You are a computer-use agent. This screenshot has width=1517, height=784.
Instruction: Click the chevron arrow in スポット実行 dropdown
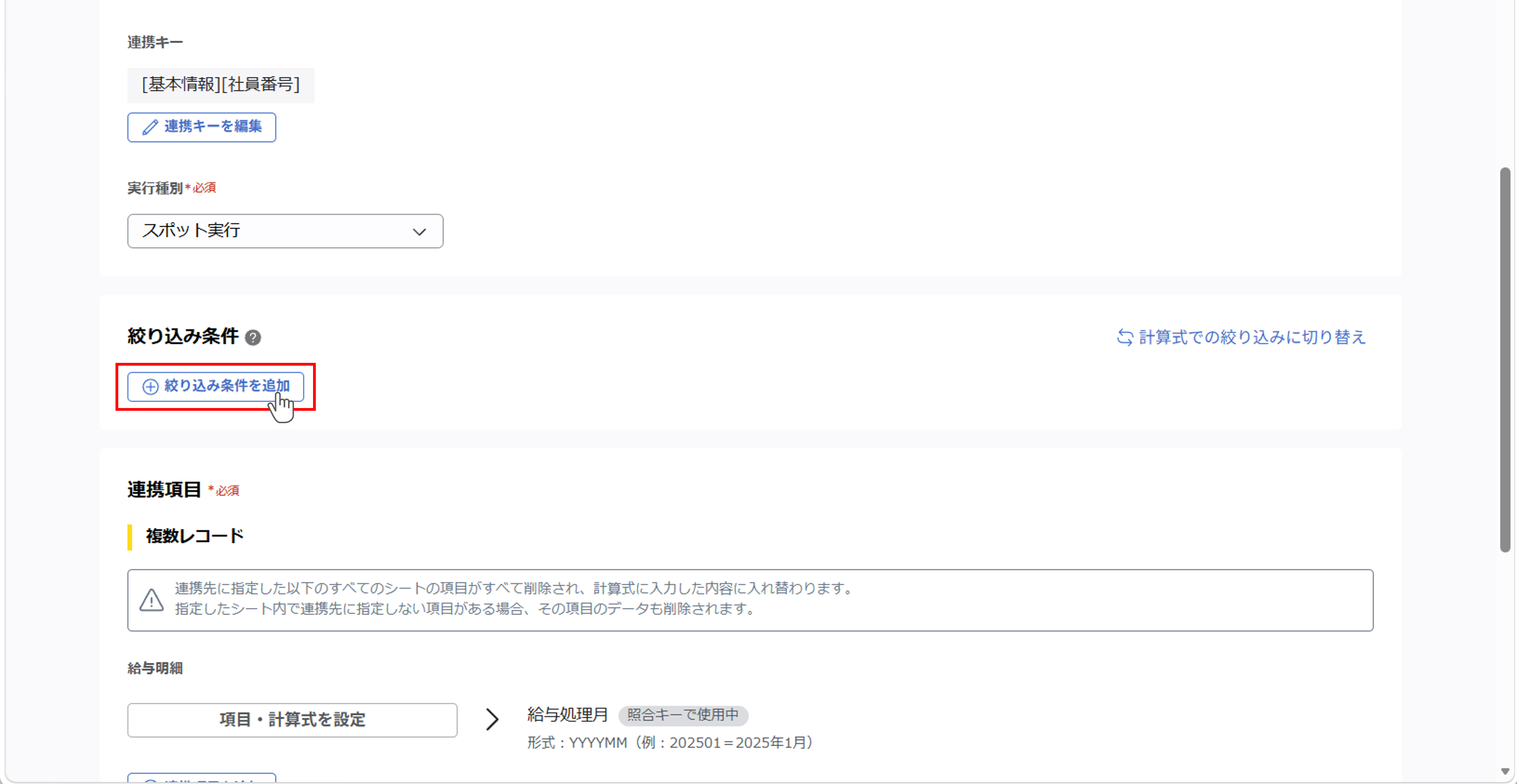(x=419, y=231)
